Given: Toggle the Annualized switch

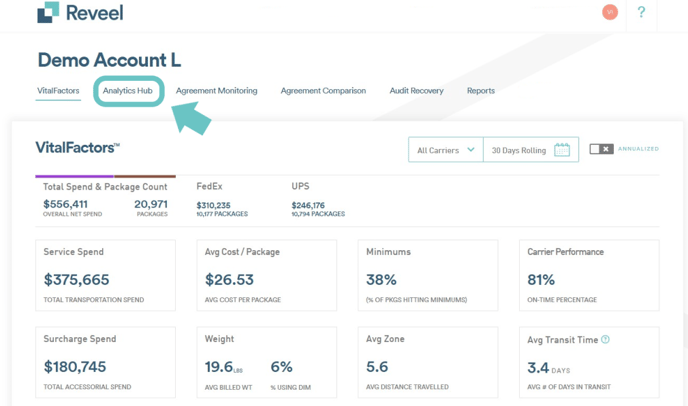Looking at the screenshot, I should click(x=601, y=149).
